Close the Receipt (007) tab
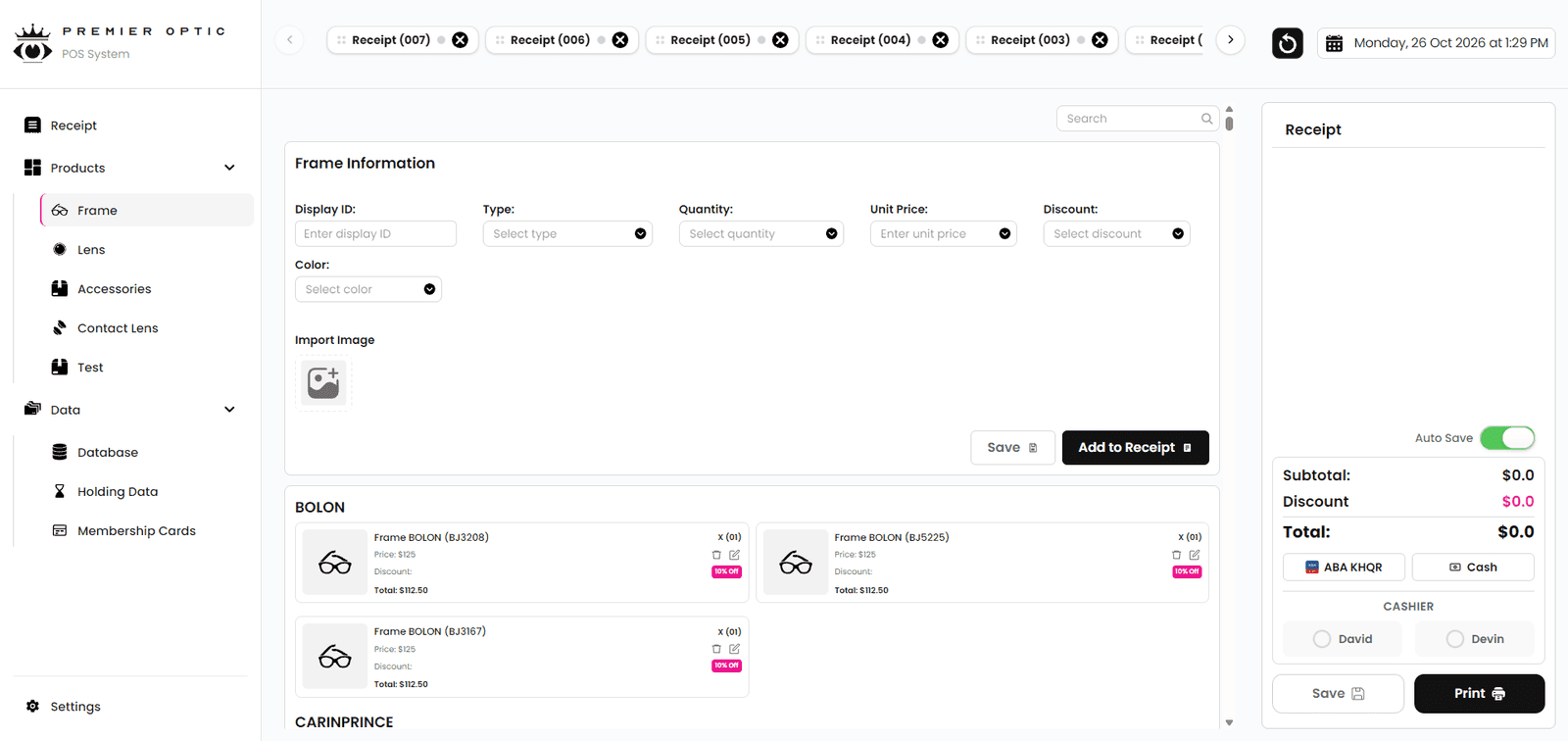The image size is (1568, 741). (460, 40)
